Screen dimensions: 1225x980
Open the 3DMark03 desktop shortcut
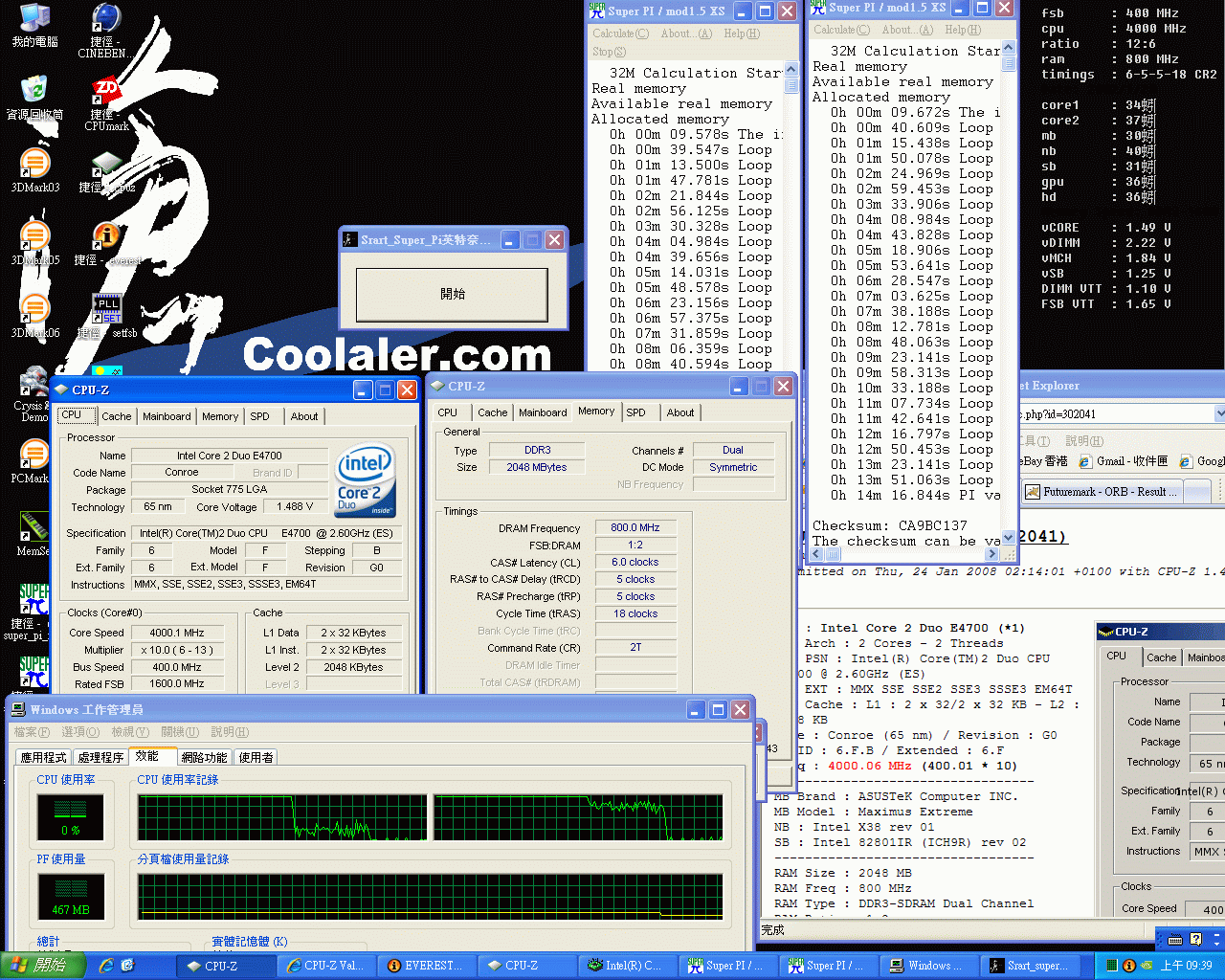pos(35,170)
